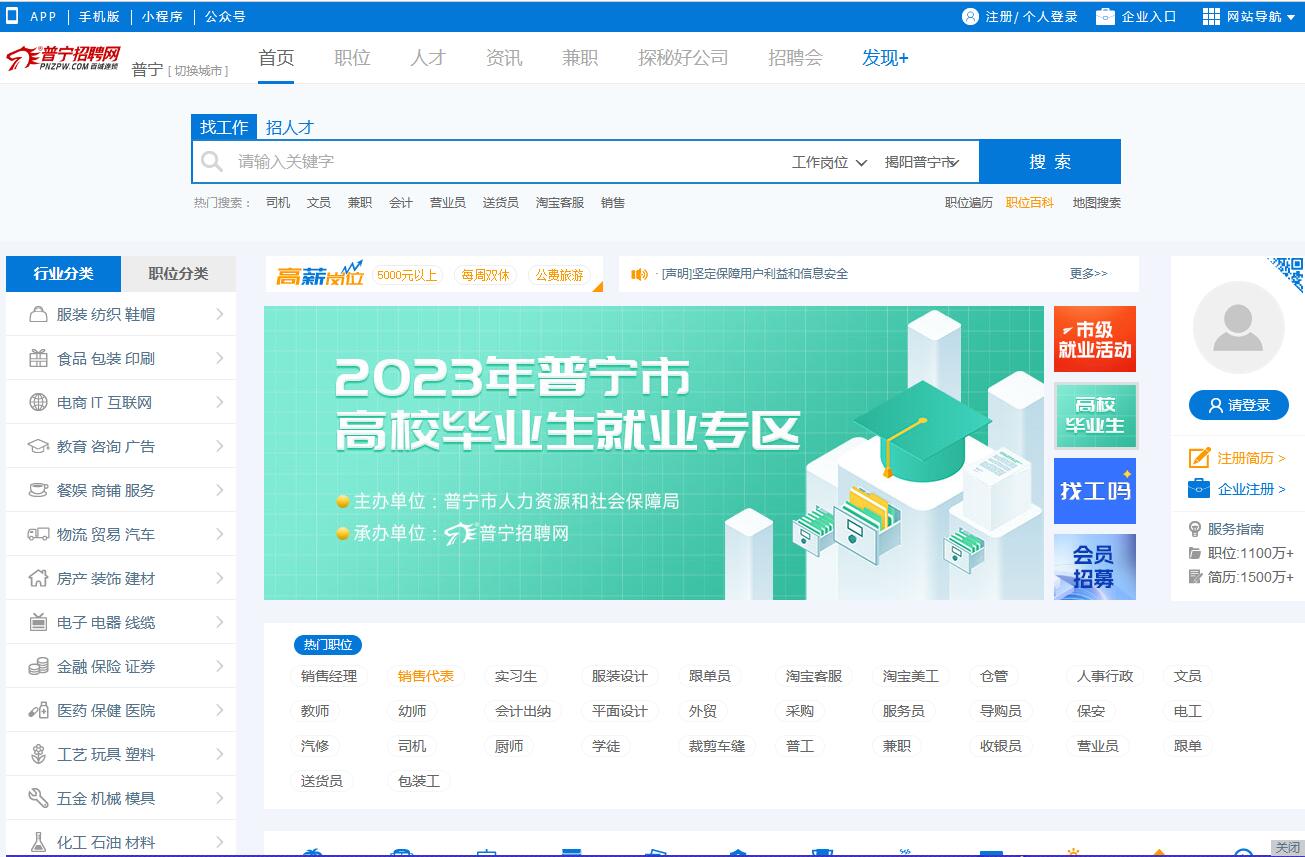
Task: Click the briefcase icon for 企业入口
Action: click(x=1105, y=16)
